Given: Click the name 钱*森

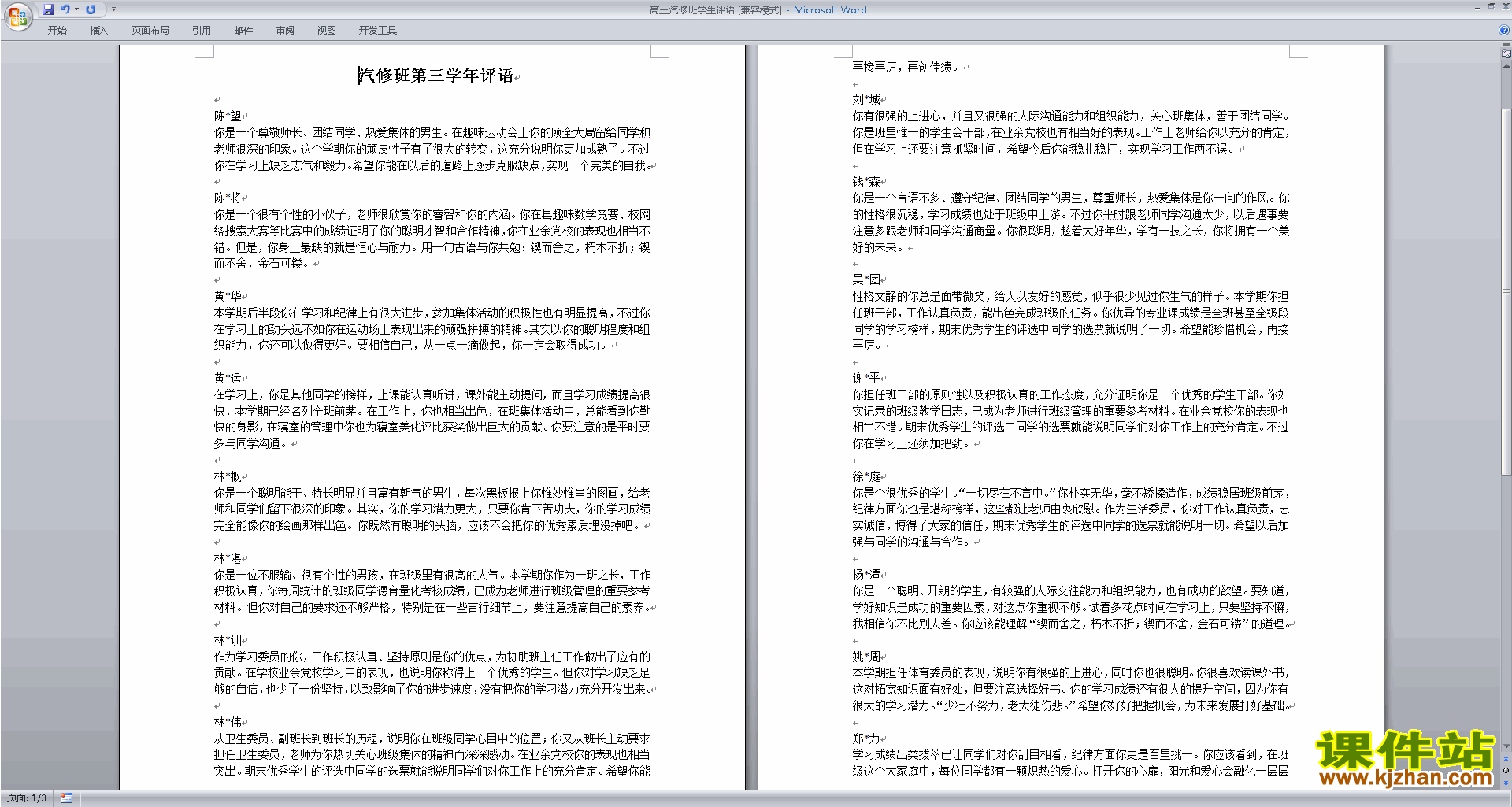Looking at the screenshot, I should [866, 181].
